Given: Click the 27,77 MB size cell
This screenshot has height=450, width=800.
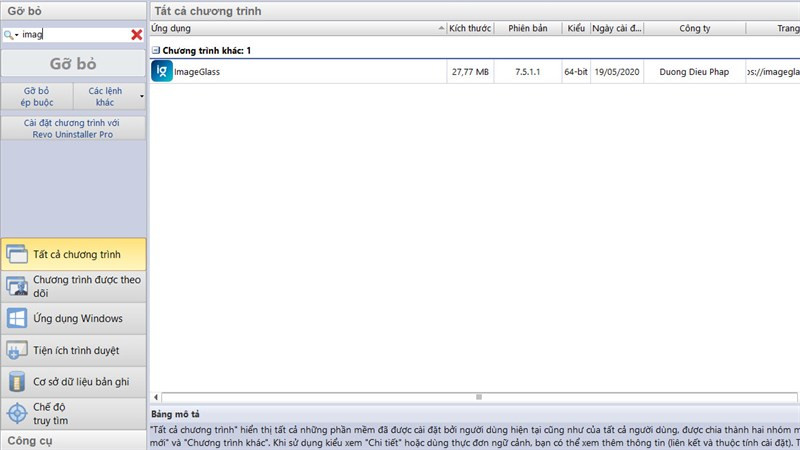Looking at the screenshot, I should click(x=470, y=72).
